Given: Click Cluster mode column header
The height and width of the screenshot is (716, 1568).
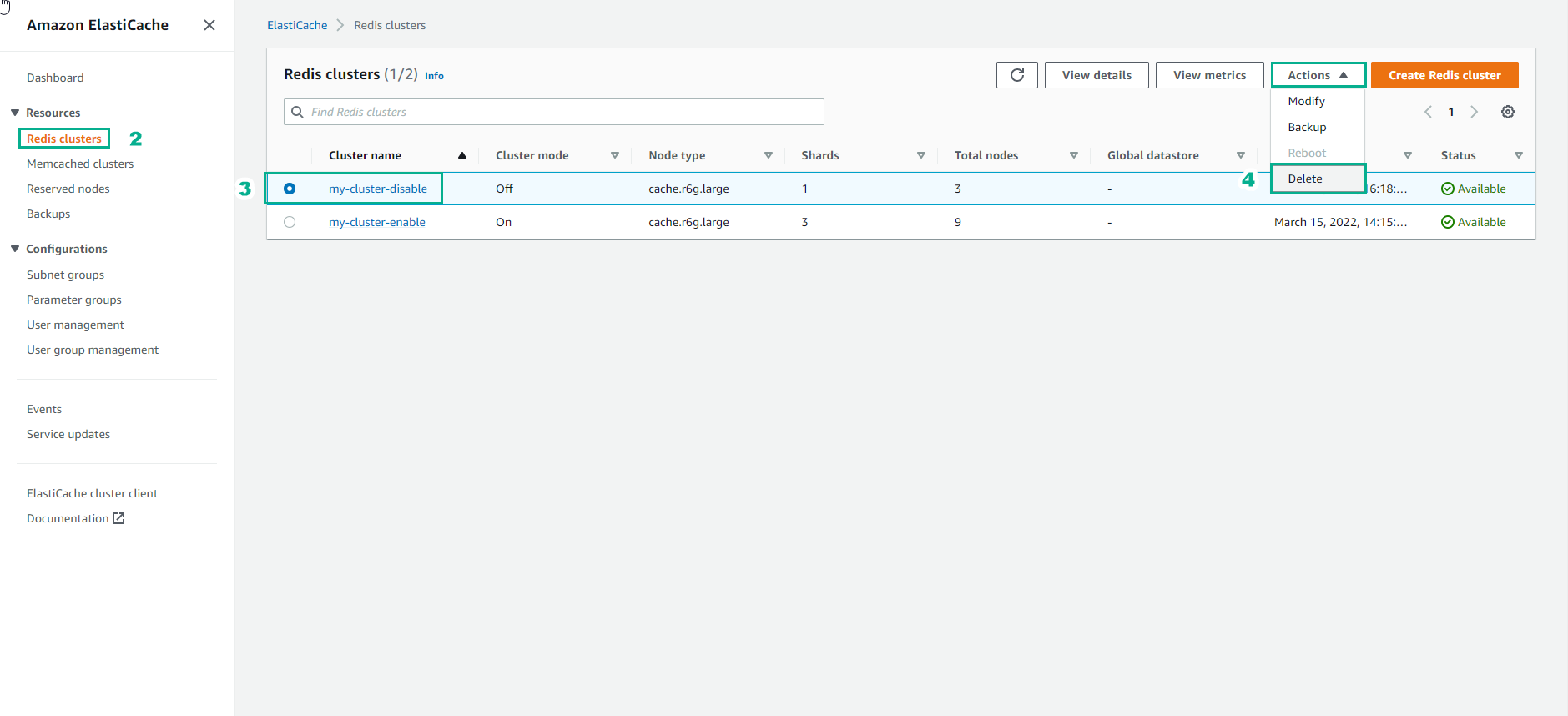Looking at the screenshot, I should coord(532,155).
